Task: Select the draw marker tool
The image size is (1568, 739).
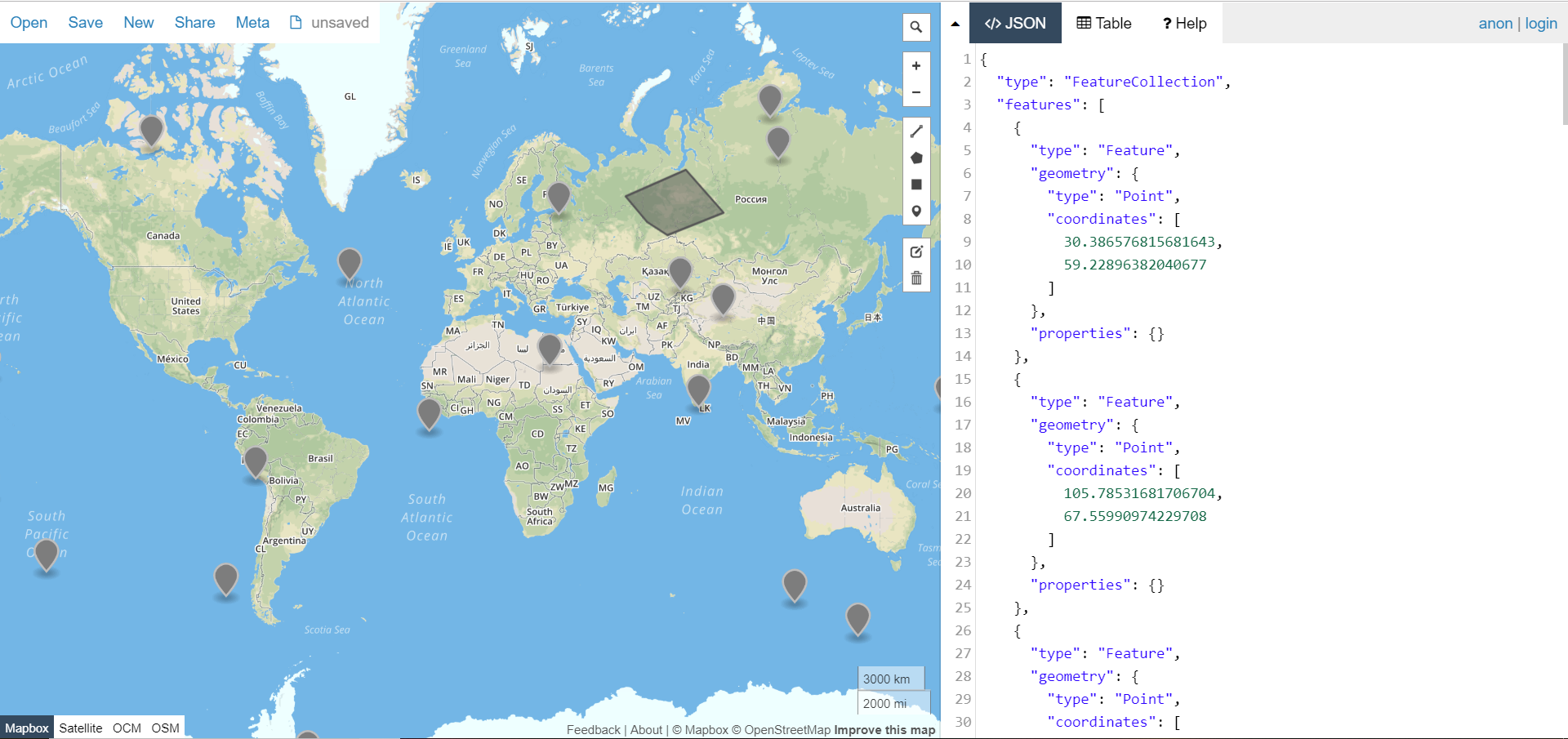Action: (x=916, y=211)
